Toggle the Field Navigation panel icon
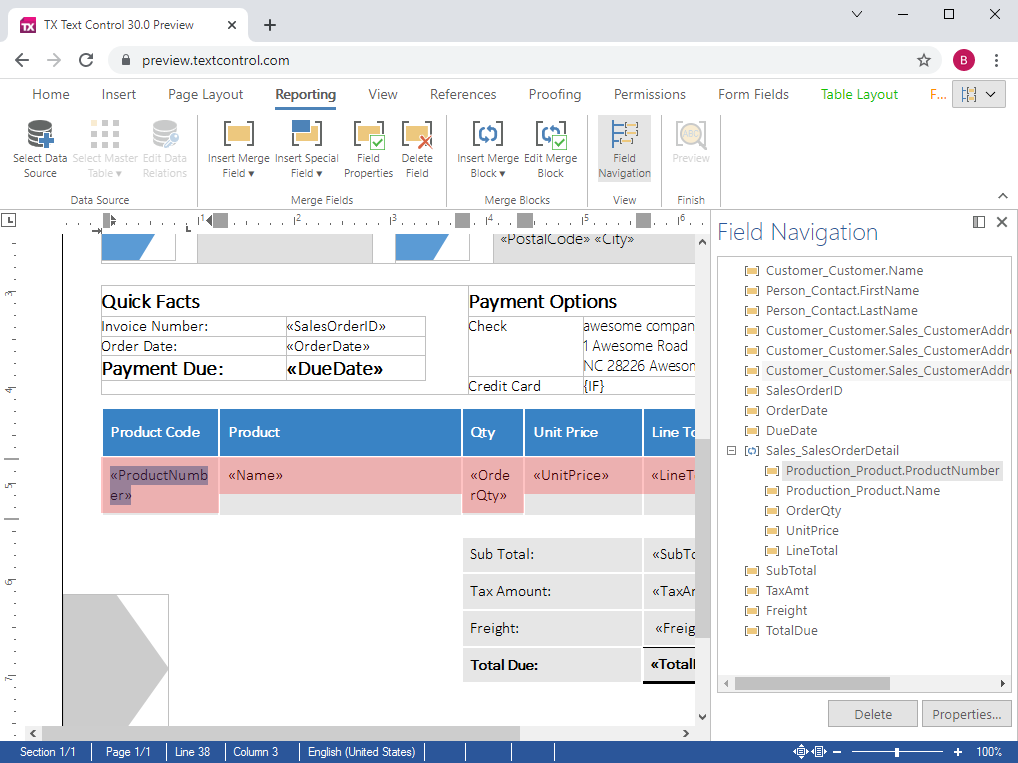 point(624,145)
